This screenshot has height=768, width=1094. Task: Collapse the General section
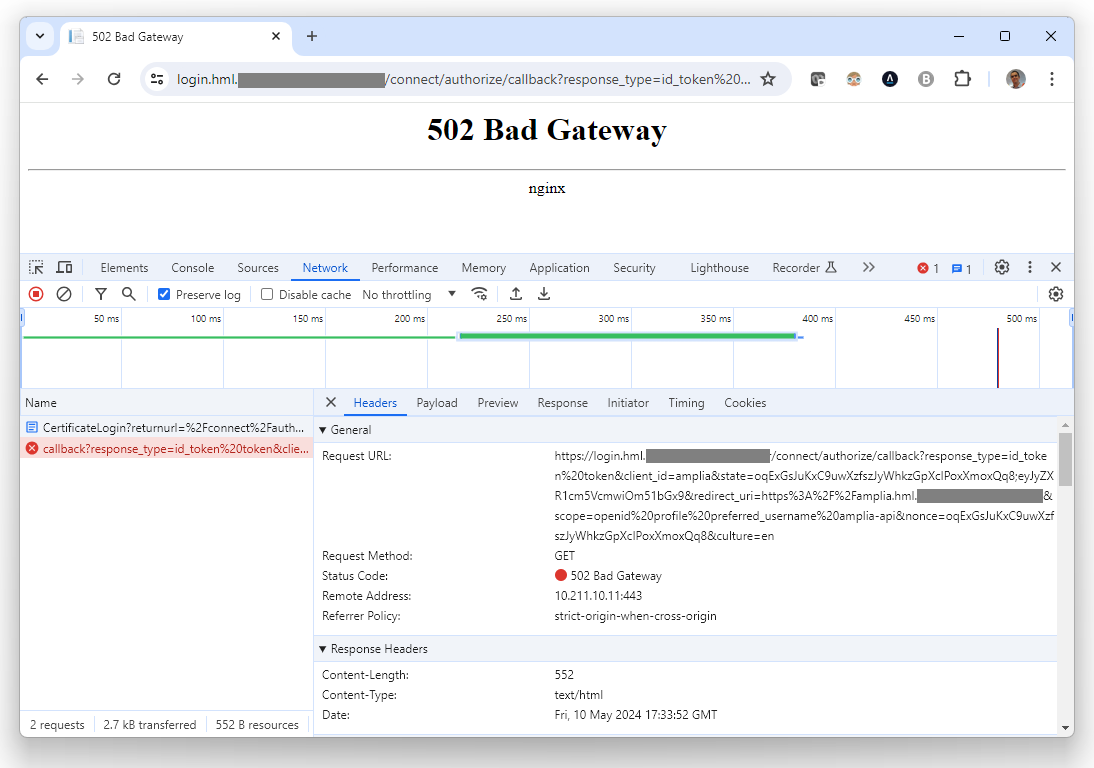coord(323,430)
